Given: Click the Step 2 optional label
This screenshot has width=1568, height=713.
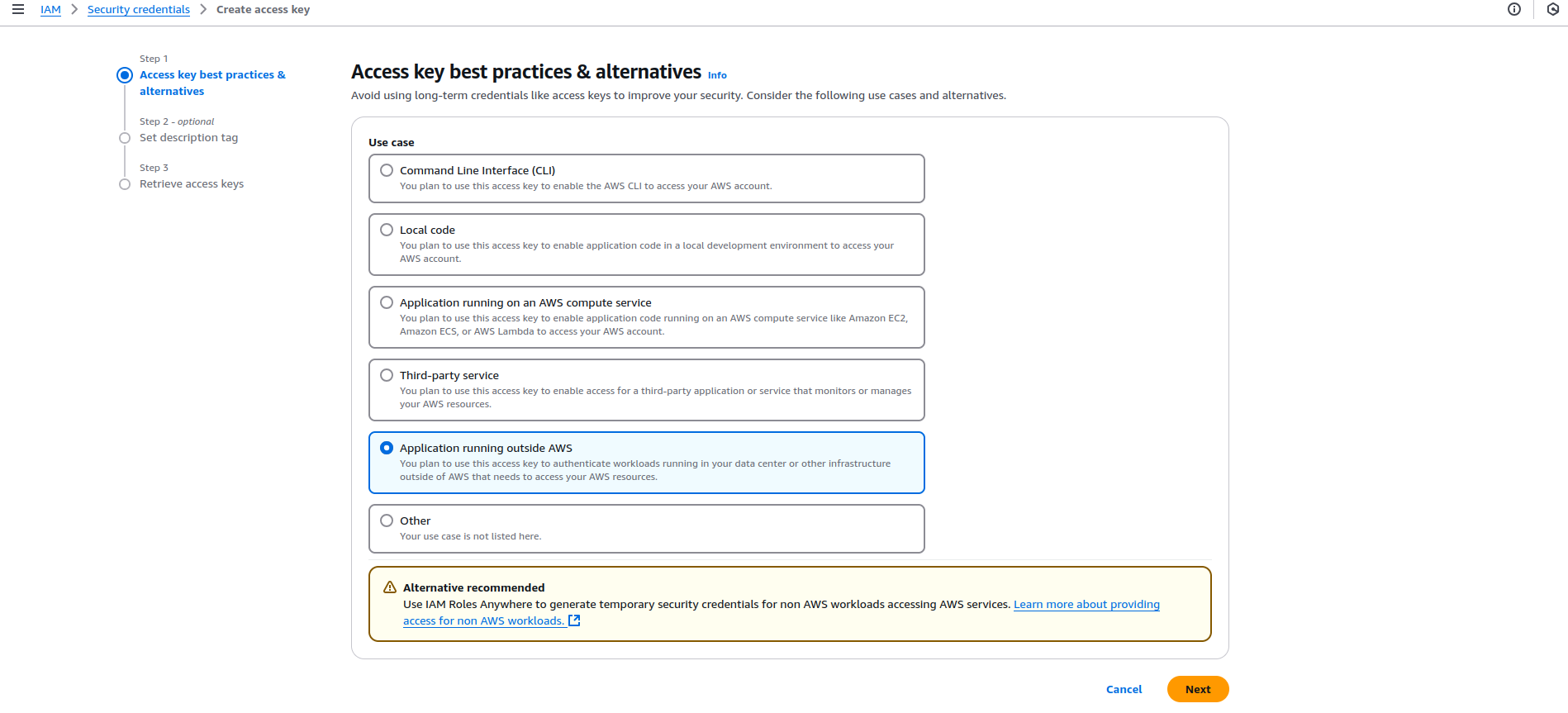Looking at the screenshot, I should (177, 121).
